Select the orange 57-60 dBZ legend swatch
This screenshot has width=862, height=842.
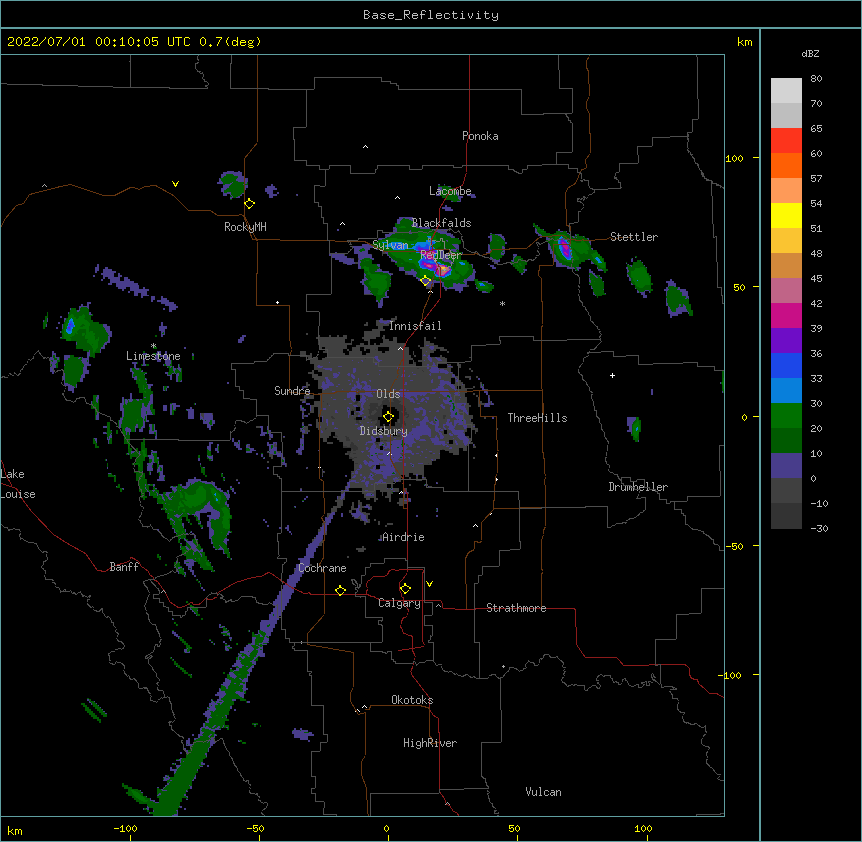pos(786,165)
